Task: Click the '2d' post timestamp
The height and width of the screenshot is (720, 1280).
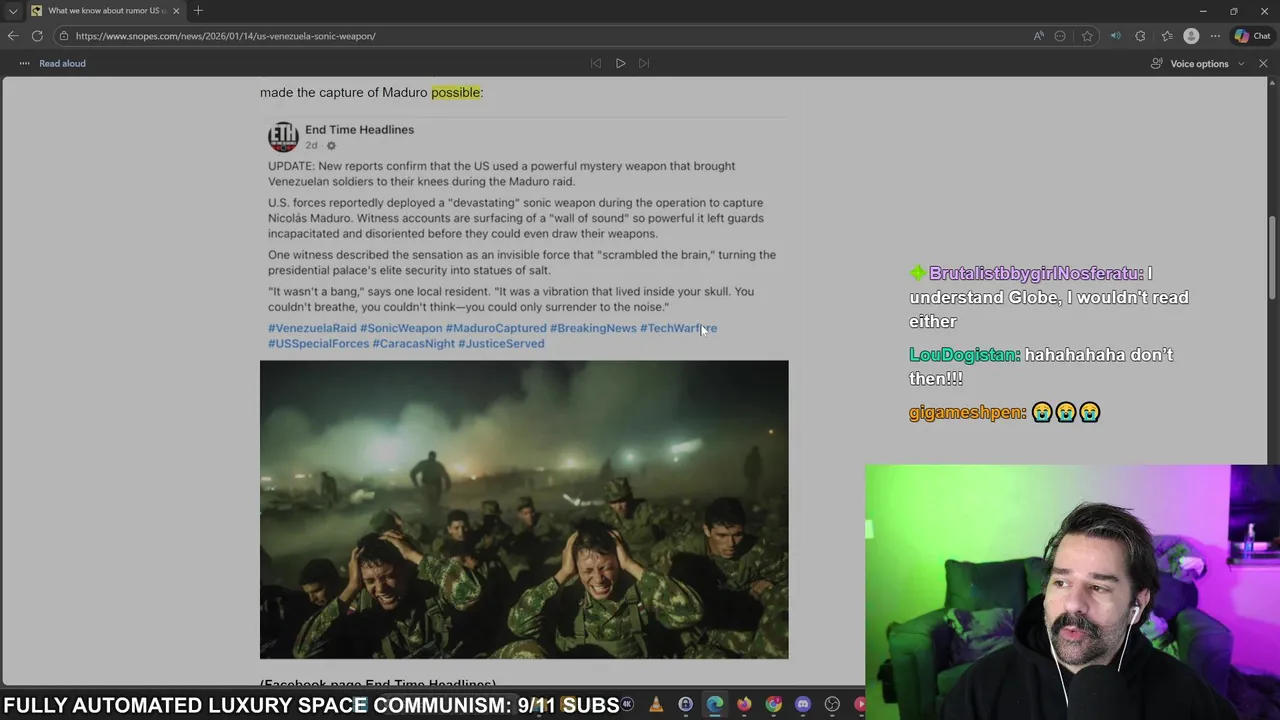Action: pyautogui.click(x=311, y=146)
